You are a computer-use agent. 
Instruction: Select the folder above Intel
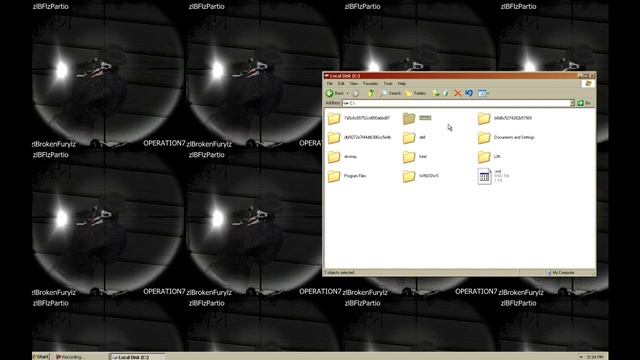point(414,138)
